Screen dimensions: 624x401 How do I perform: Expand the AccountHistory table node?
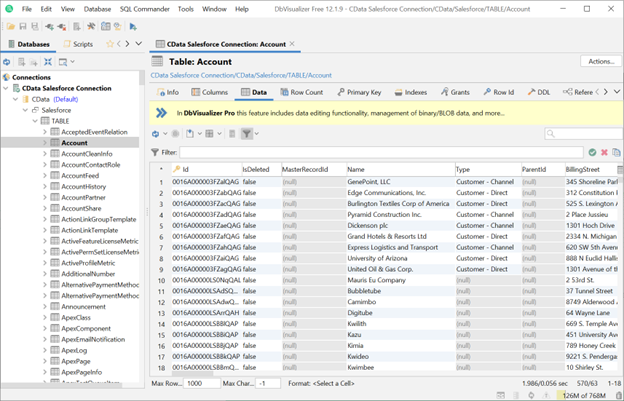tap(46, 187)
